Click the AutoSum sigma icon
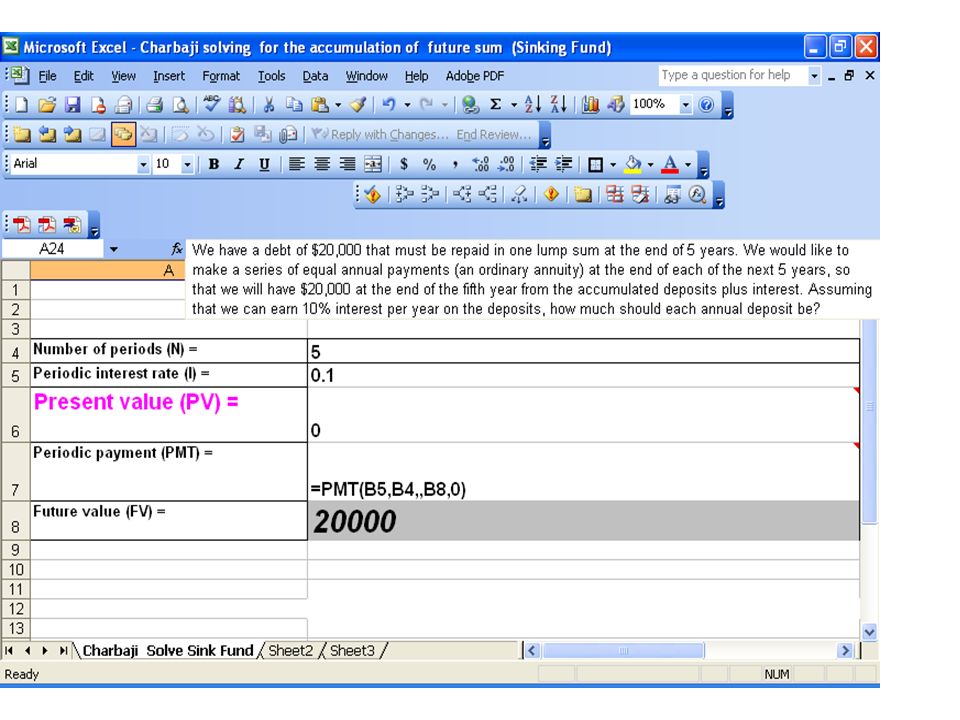960x720 pixels. pos(496,105)
